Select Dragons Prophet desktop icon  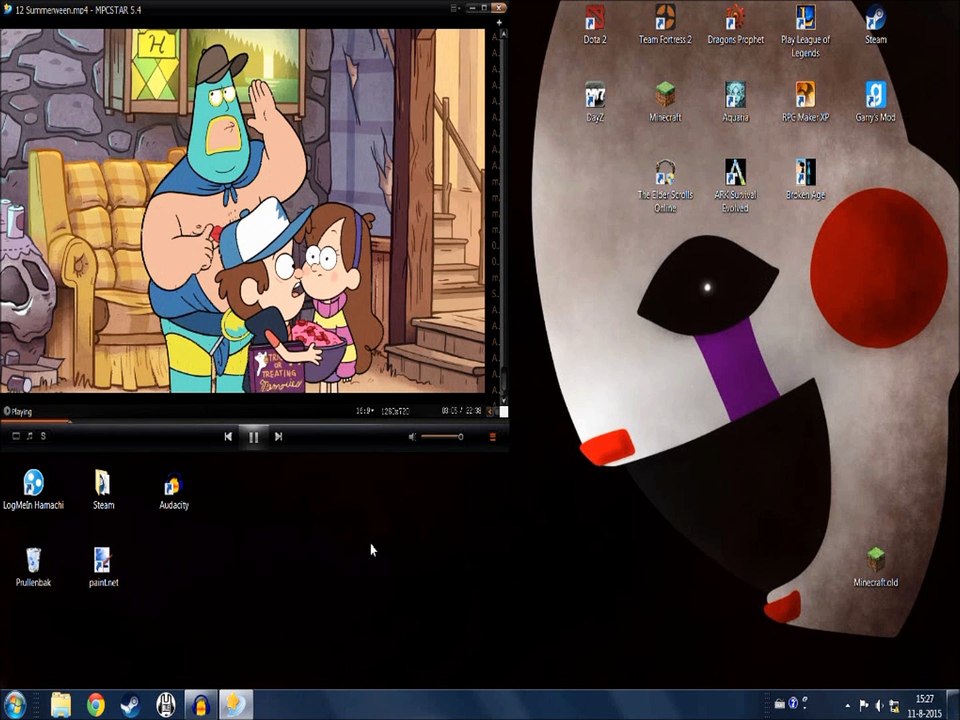click(735, 26)
